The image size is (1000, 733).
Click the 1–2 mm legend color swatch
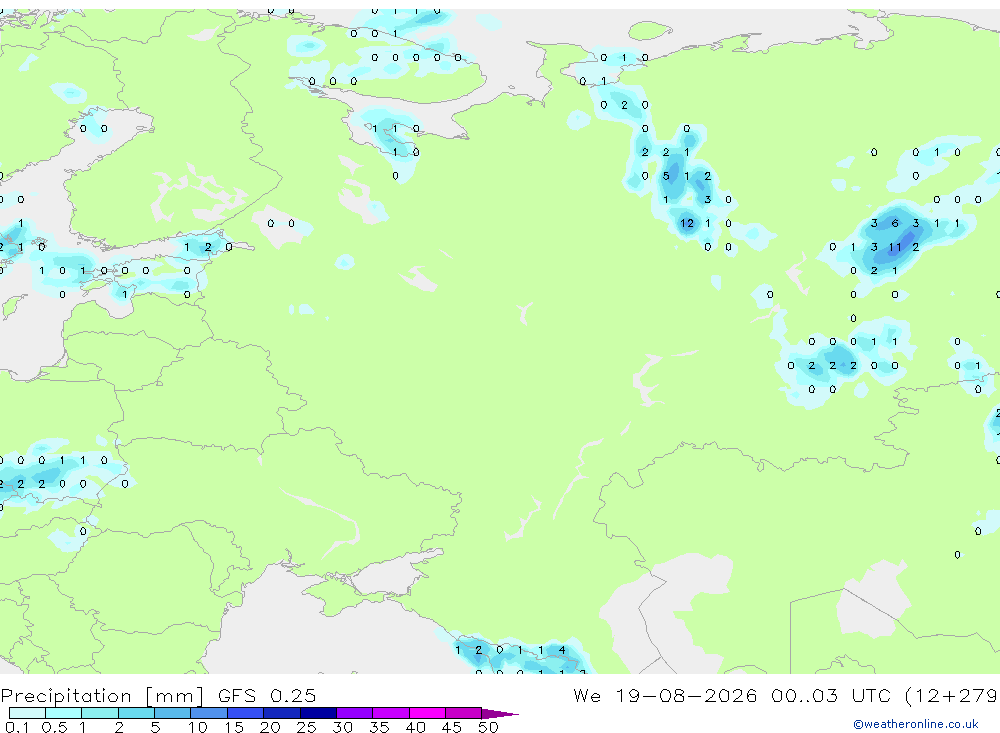click(100, 713)
